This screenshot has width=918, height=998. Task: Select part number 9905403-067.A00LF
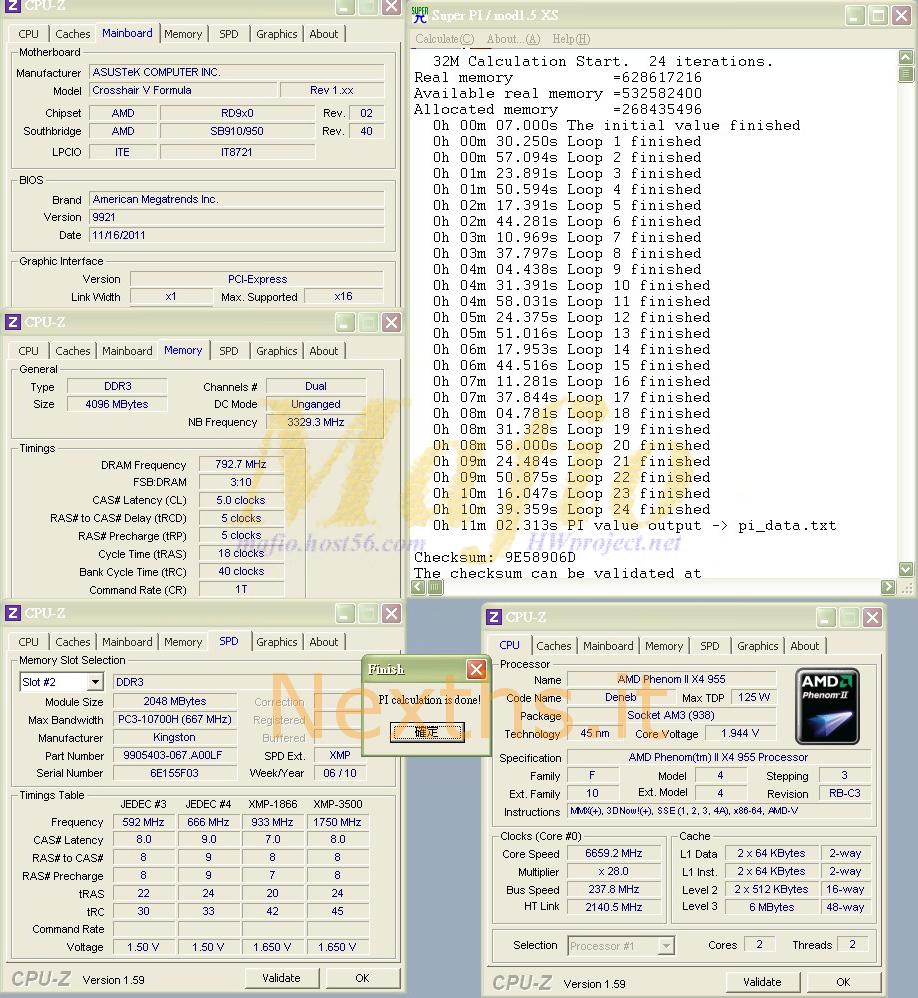(174, 756)
